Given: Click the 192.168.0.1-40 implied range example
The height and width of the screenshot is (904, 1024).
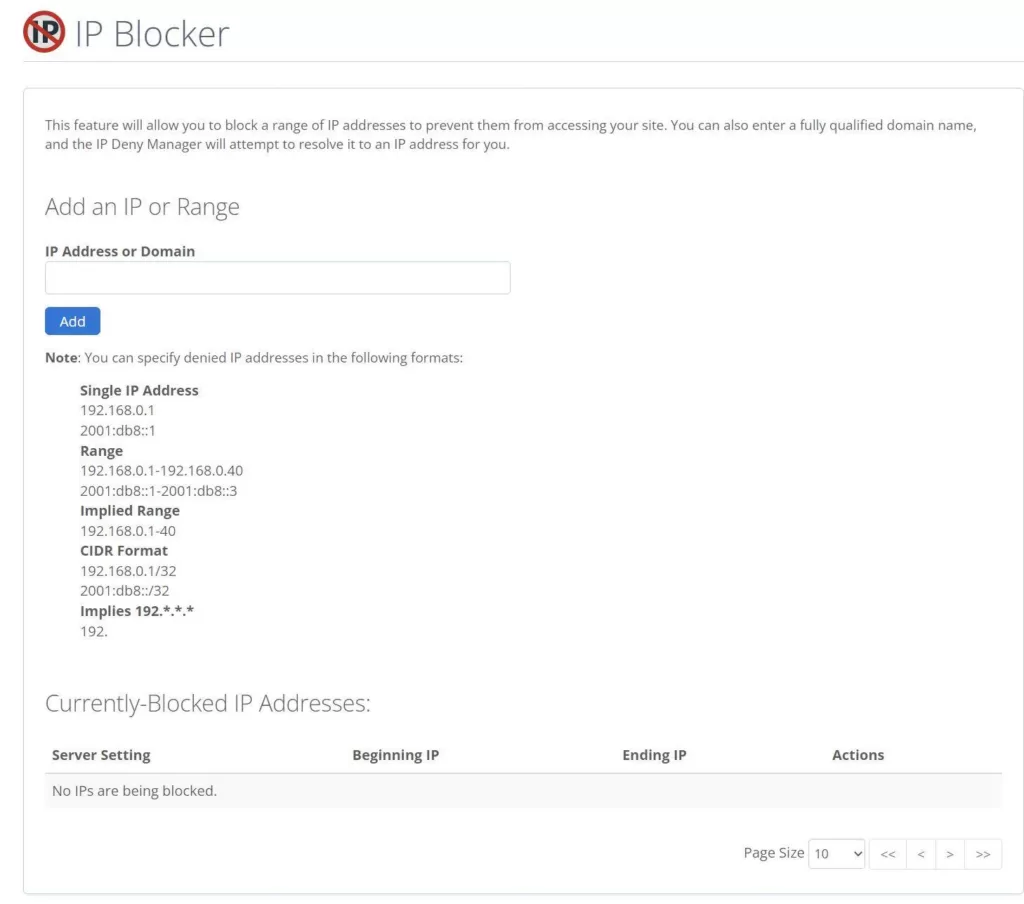Looking at the screenshot, I should (x=128, y=531).
